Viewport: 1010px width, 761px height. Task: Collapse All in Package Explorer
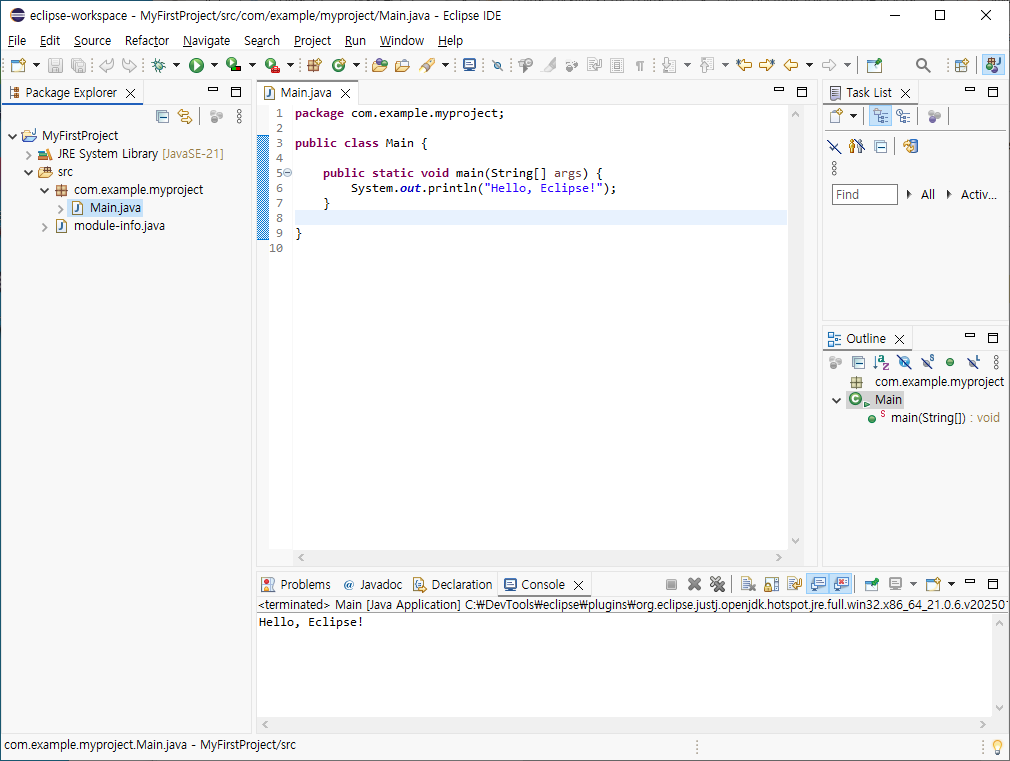[x=163, y=117]
